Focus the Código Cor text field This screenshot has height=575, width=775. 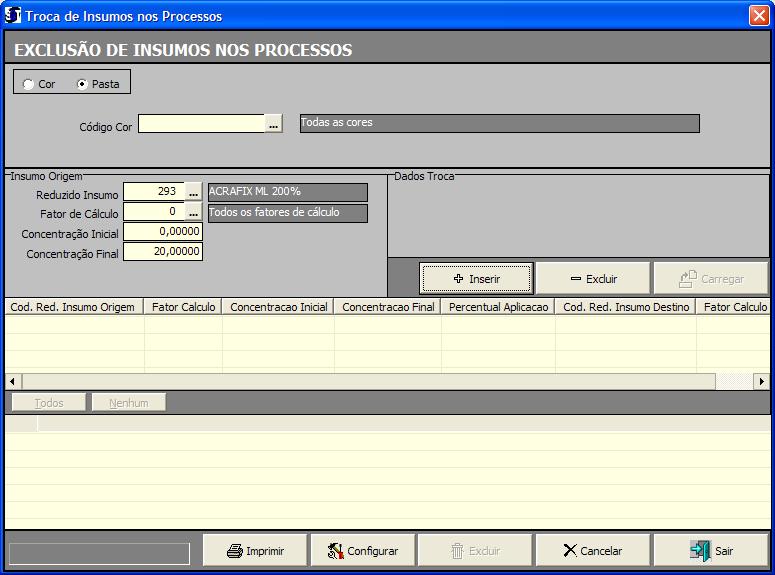coord(201,124)
